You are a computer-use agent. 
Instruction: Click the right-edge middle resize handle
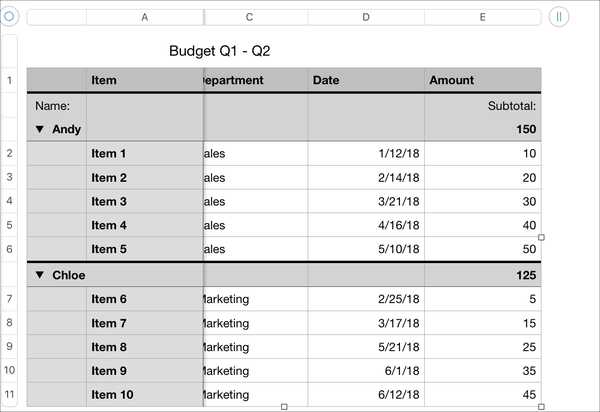[x=541, y=238]
